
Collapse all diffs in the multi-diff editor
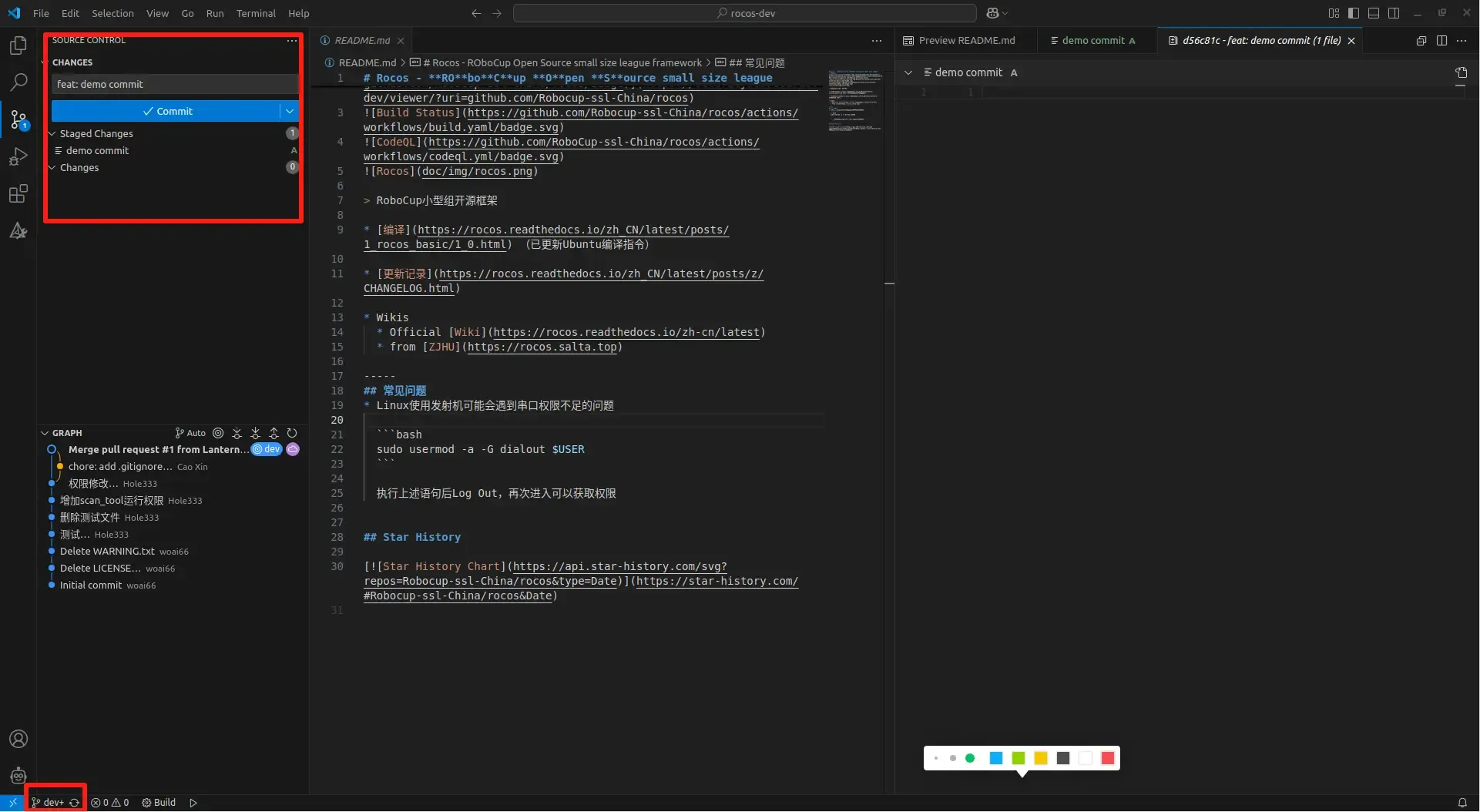click(x=1421, y=40)
